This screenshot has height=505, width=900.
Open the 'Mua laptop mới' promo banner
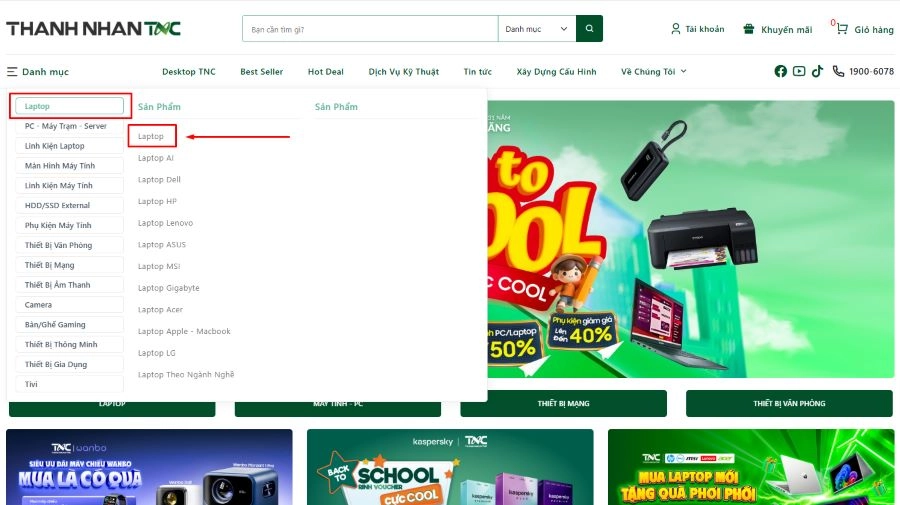(751, 467)
